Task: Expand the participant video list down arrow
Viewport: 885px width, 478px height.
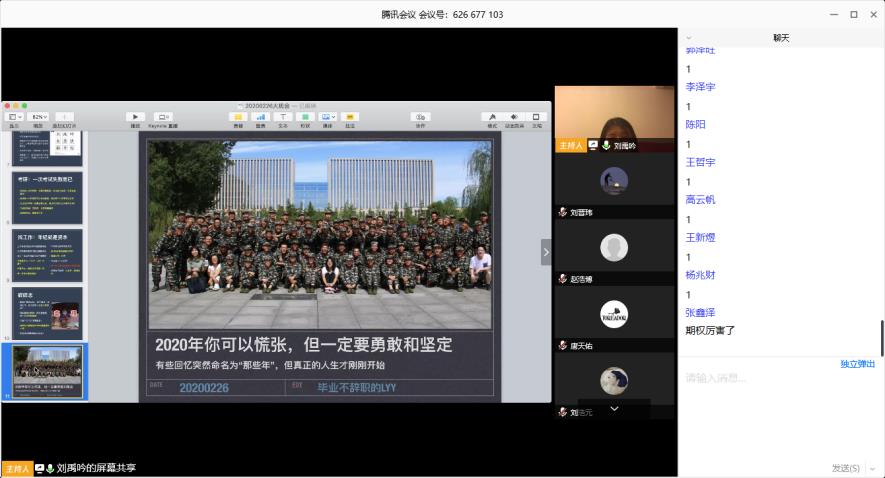Action: [614, 408]
